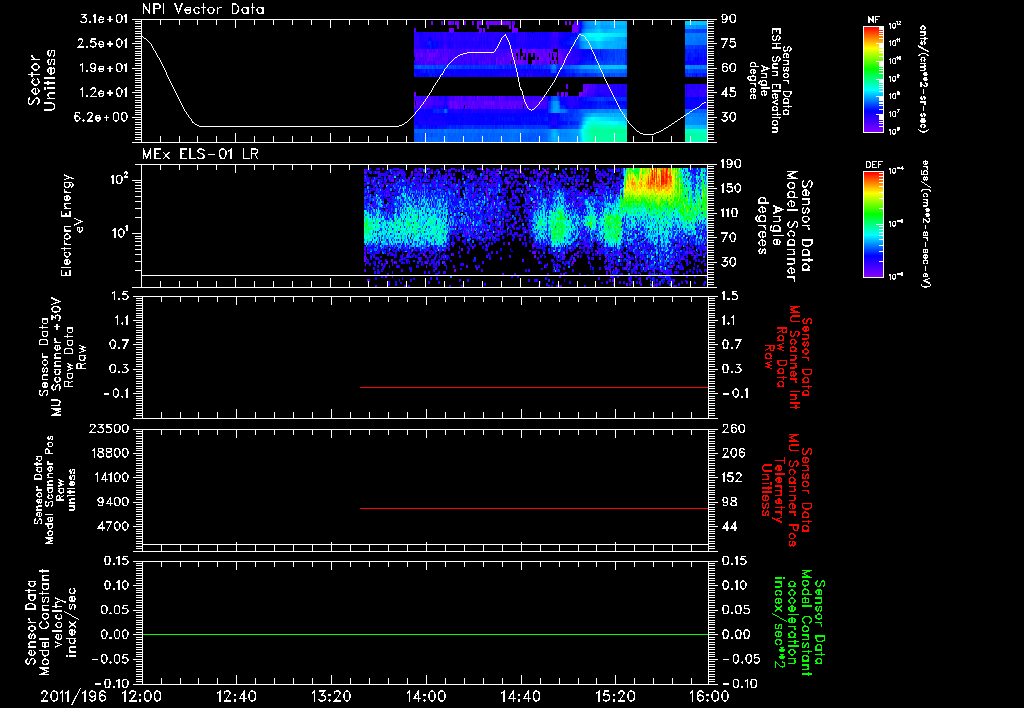1024x708 pixels.
Task: Click the 12:00 time axis label
Action: pos(142,696)
